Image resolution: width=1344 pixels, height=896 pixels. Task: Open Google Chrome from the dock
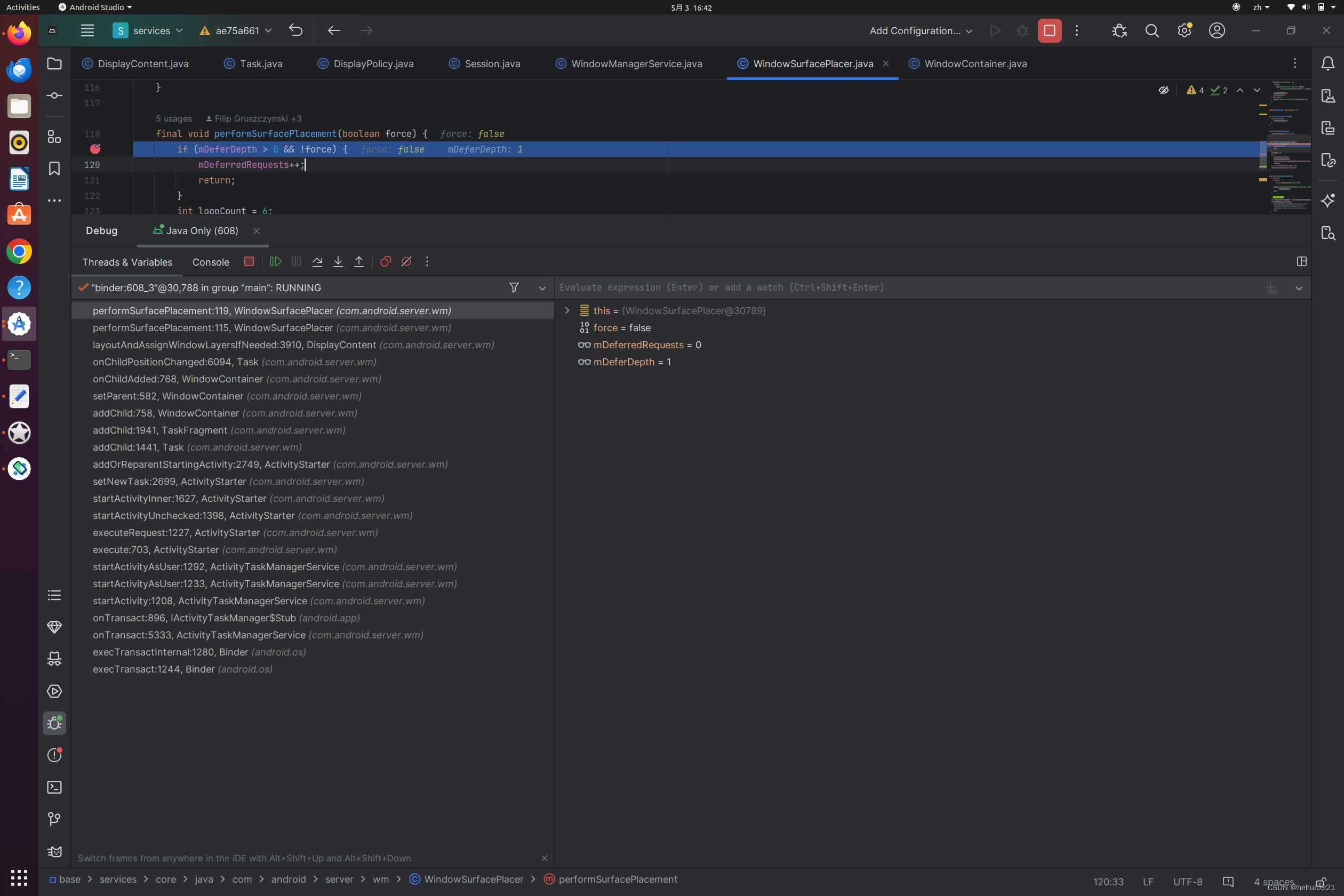[19, 251]
